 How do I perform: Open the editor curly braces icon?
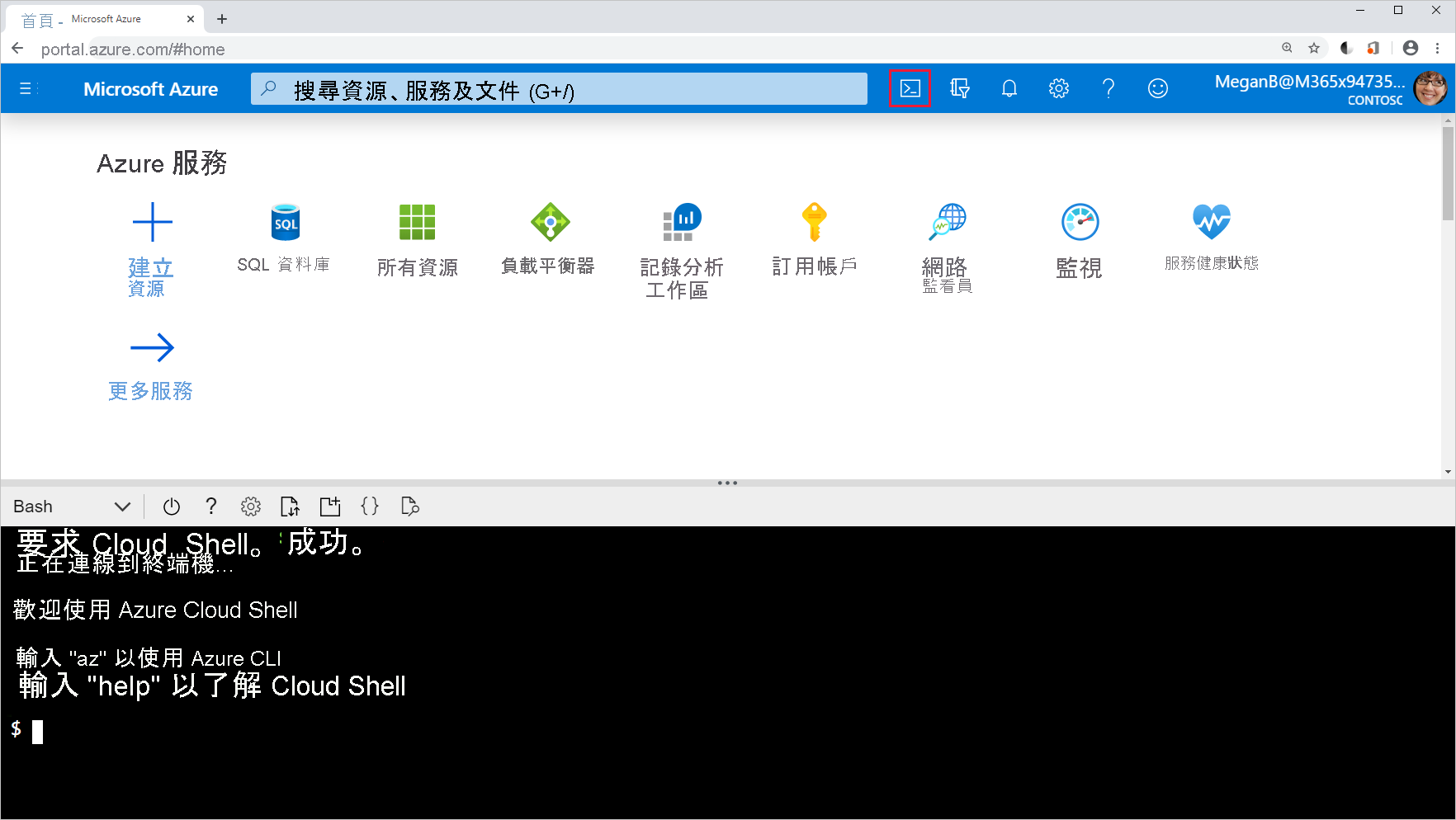coord(370,507)
